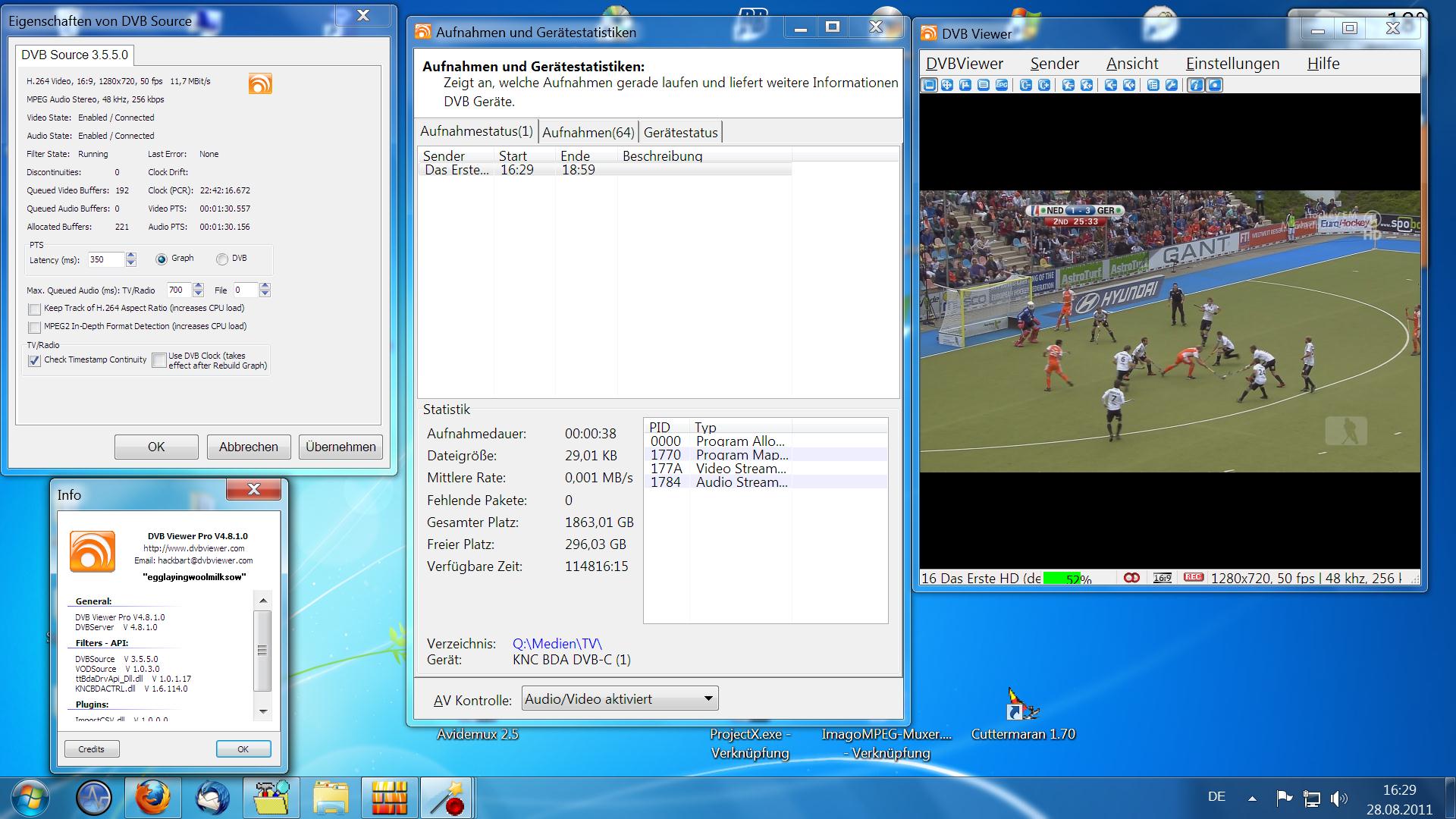Click the 16:9 aspect ratio status icon

(1162, 578)
